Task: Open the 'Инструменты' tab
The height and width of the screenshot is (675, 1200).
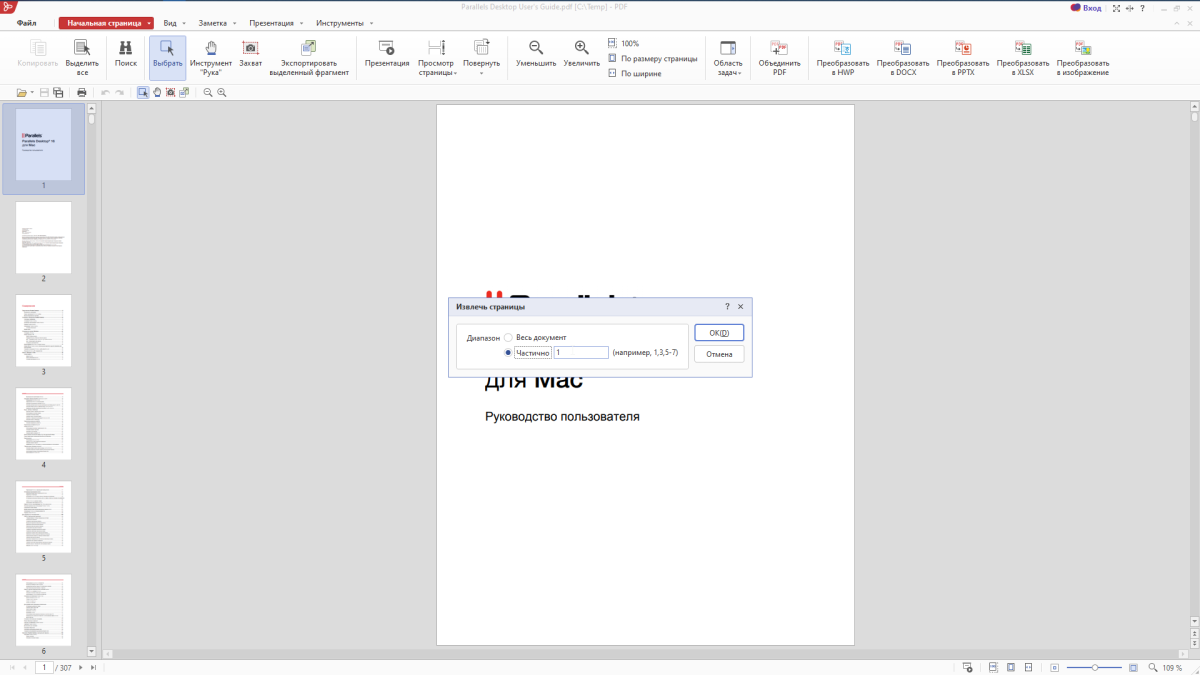Action: (x=340, y=22)
